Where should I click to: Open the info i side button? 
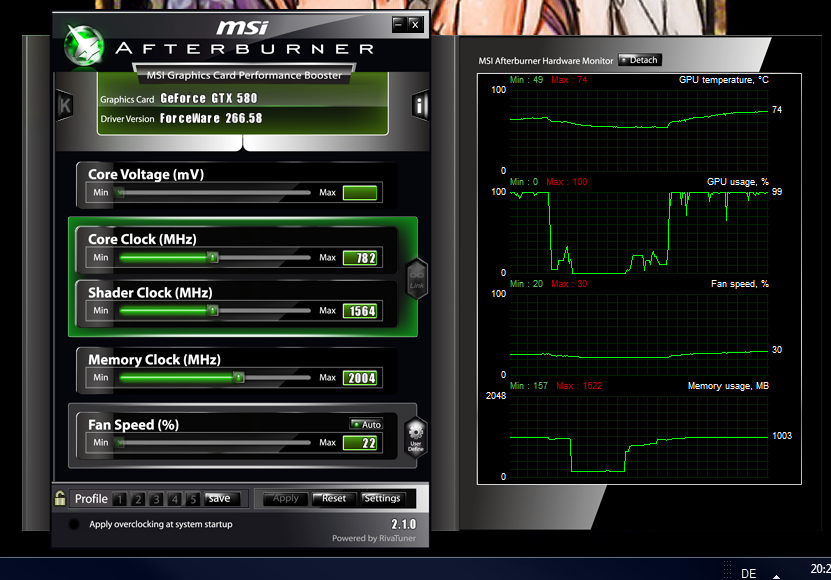tap(420, 106)
